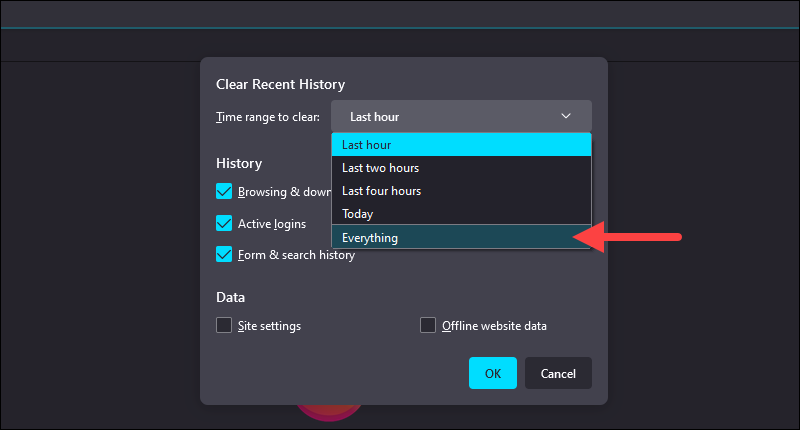Choose Last two hours from the list
Screen dimensions: 800x430
point(461,168)
